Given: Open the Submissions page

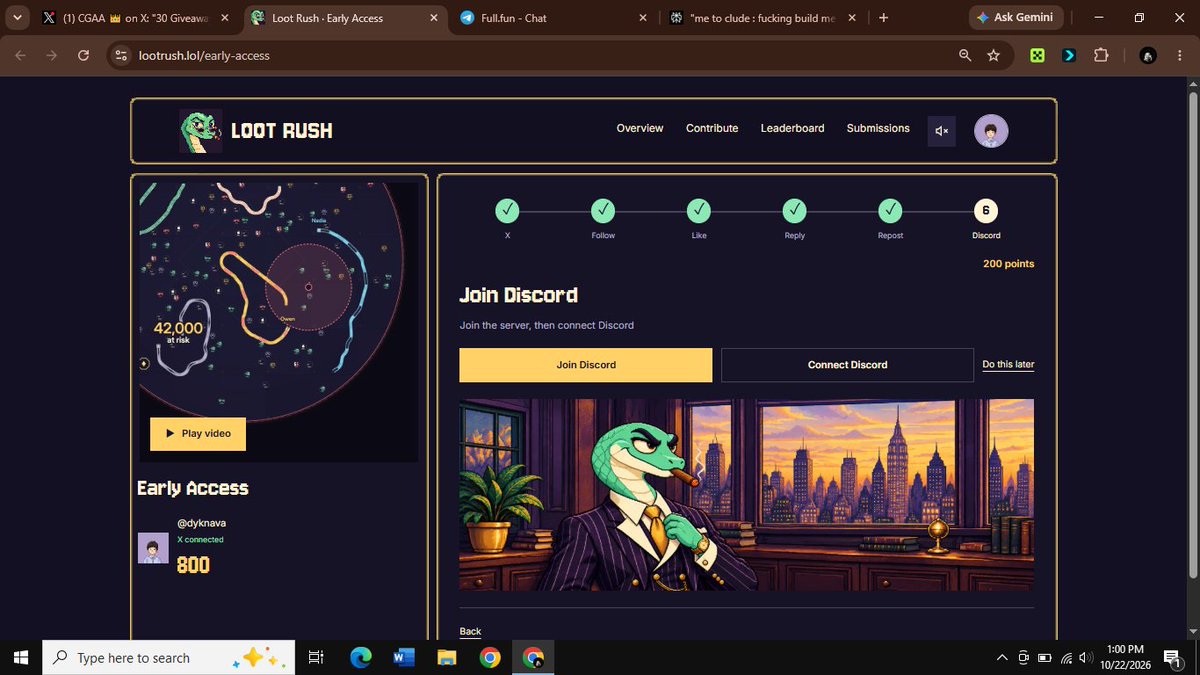Looking at the screenshot, I should point(878,128).
